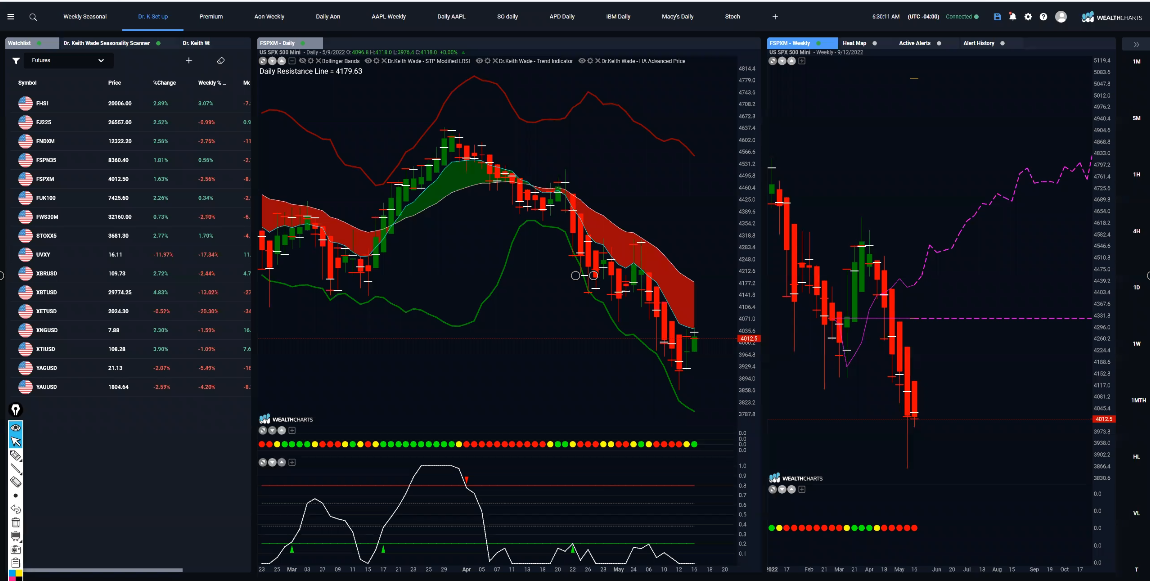Open notifications via the bell icon

point(1012,17)
